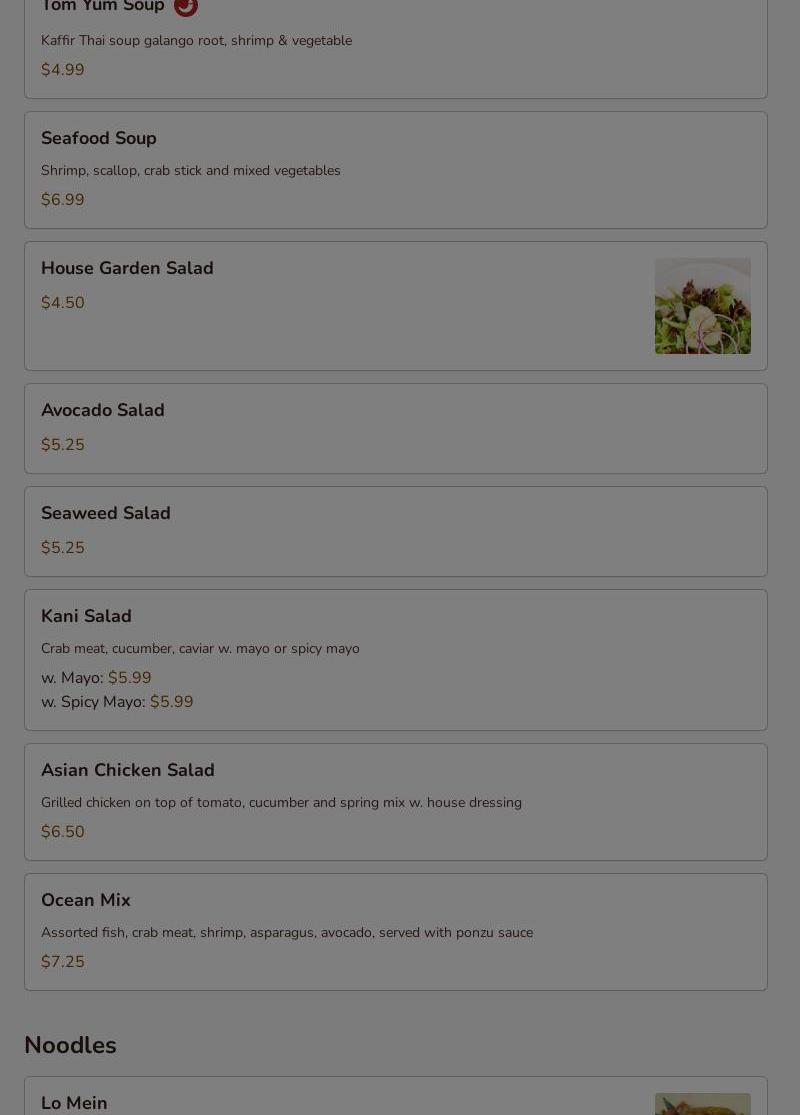Select the Tom Yum Soup item
This screenshot has height=1115, width=800.
pos(396,48)
